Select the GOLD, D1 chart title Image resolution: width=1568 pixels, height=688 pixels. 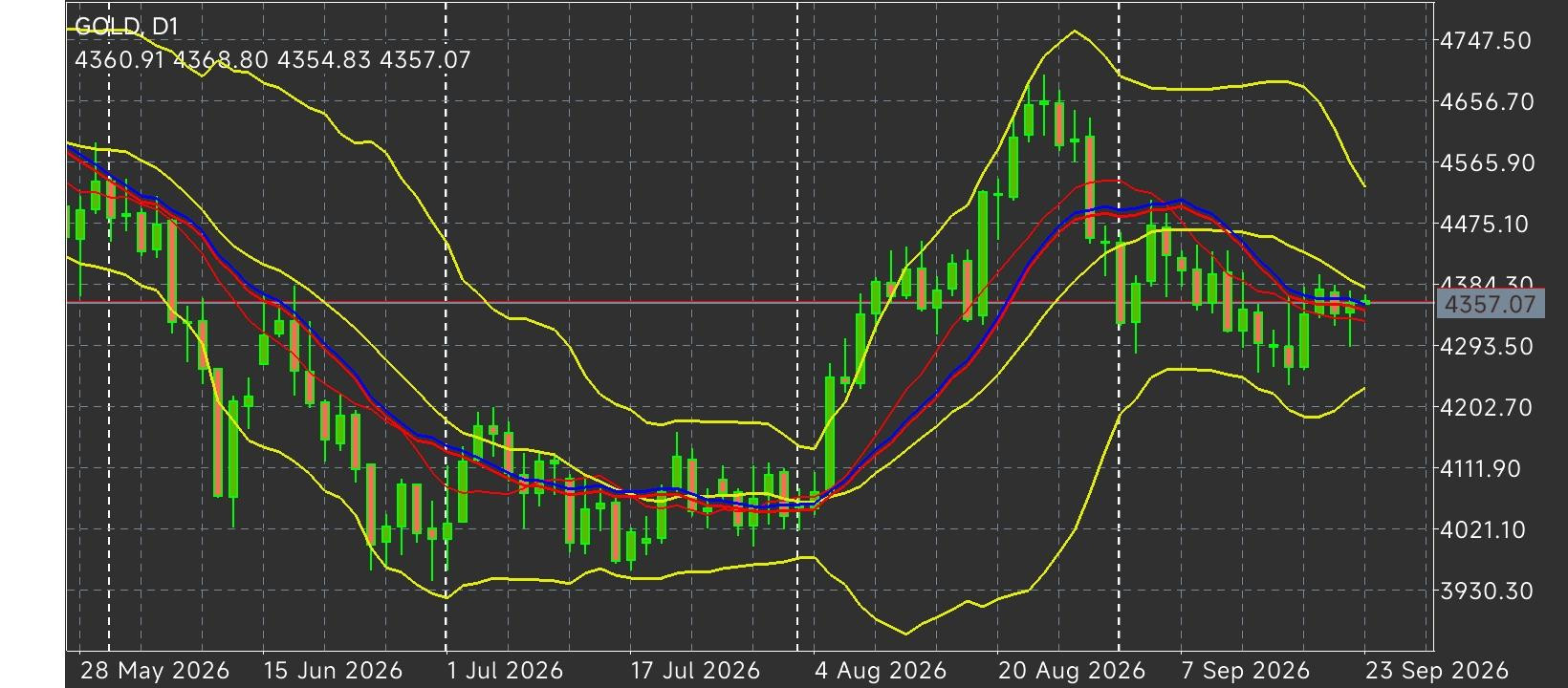point(126,27)
